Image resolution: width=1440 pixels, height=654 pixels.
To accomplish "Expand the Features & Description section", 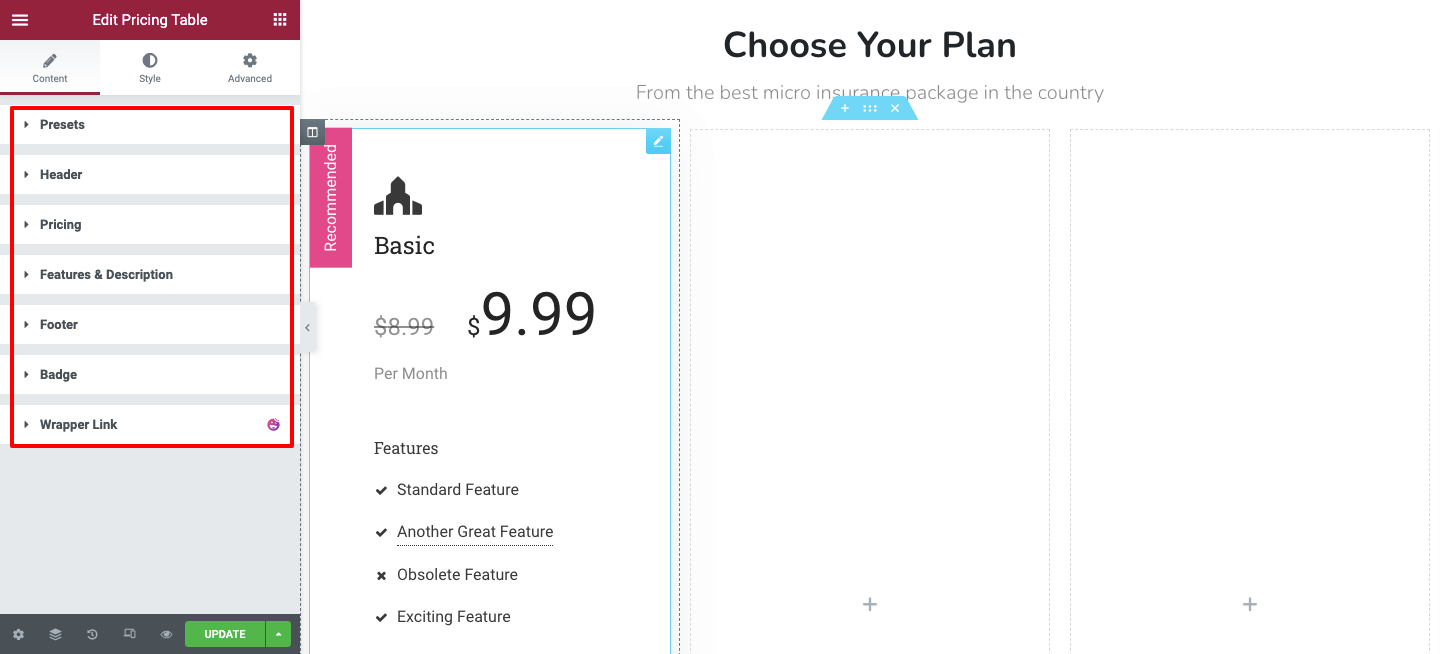I will coord(106,275).
